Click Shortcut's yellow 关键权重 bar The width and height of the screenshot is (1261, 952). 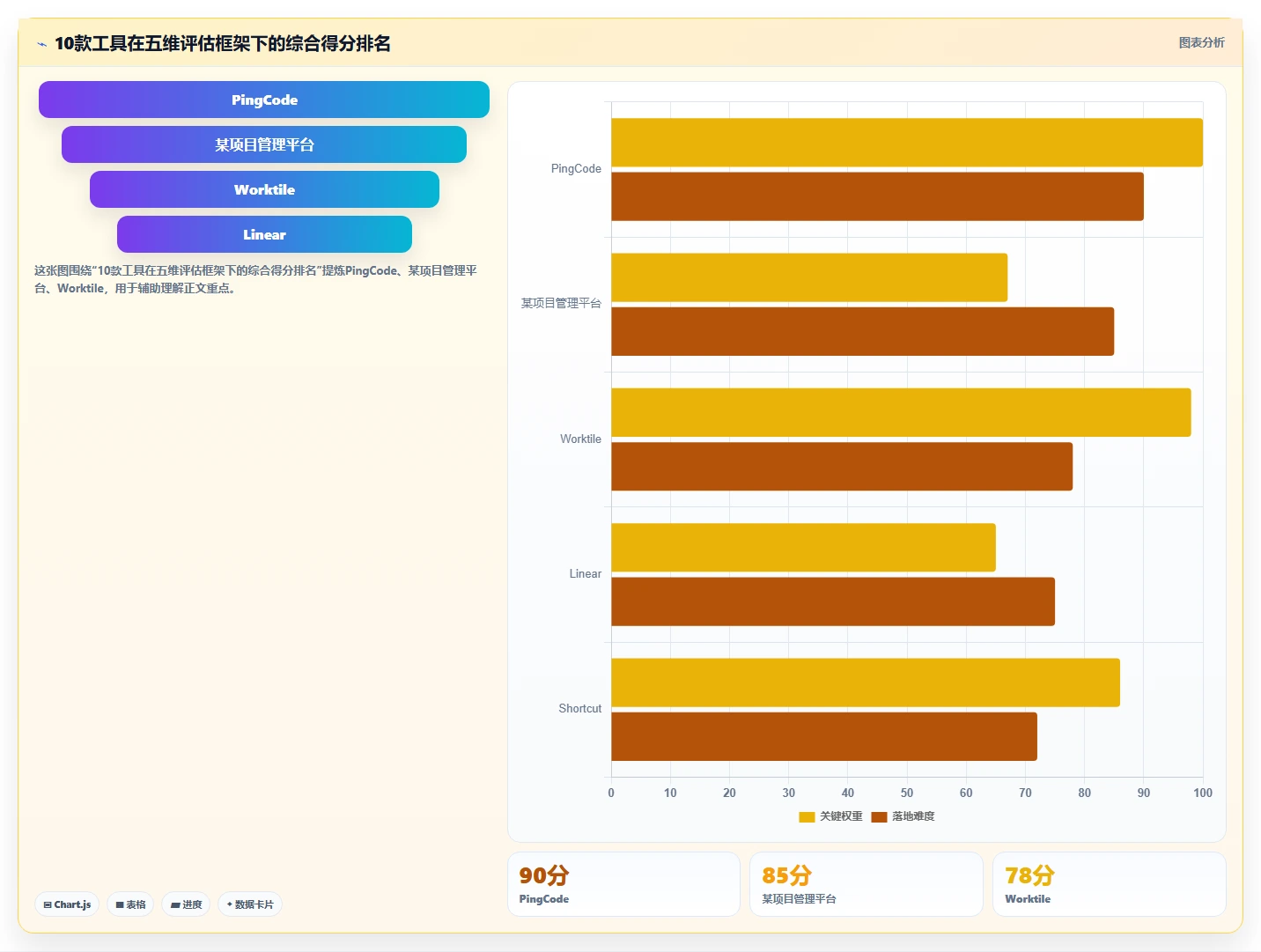[x=866, y=683]
